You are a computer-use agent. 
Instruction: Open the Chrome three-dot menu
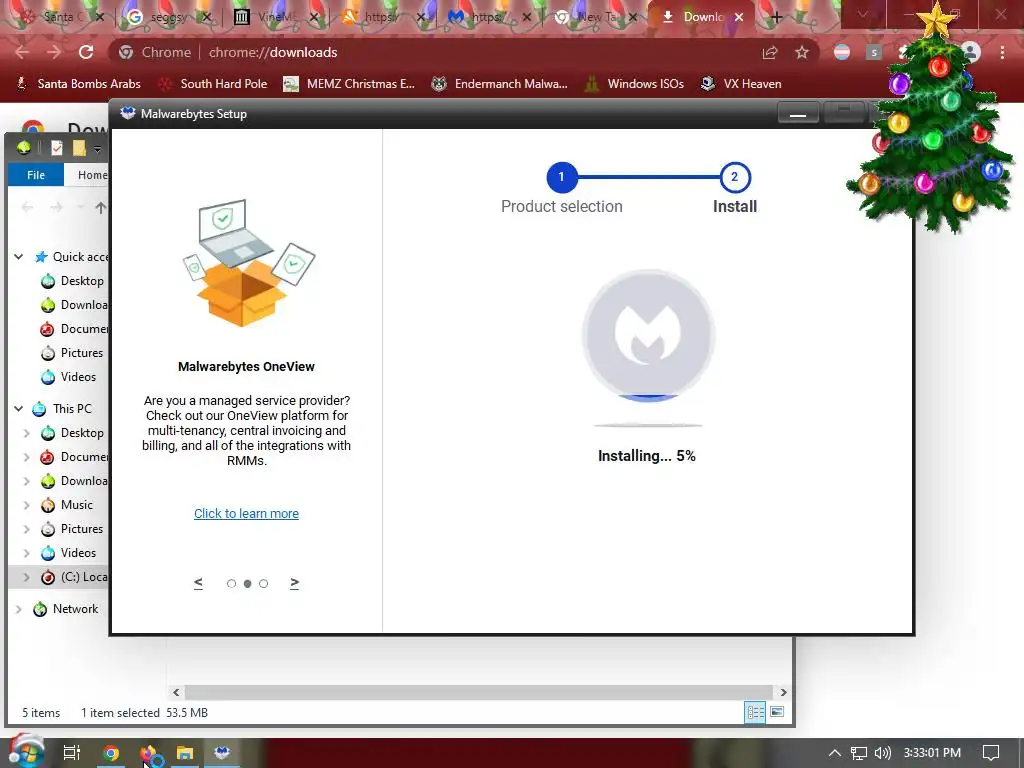(x=1002, y=52)
